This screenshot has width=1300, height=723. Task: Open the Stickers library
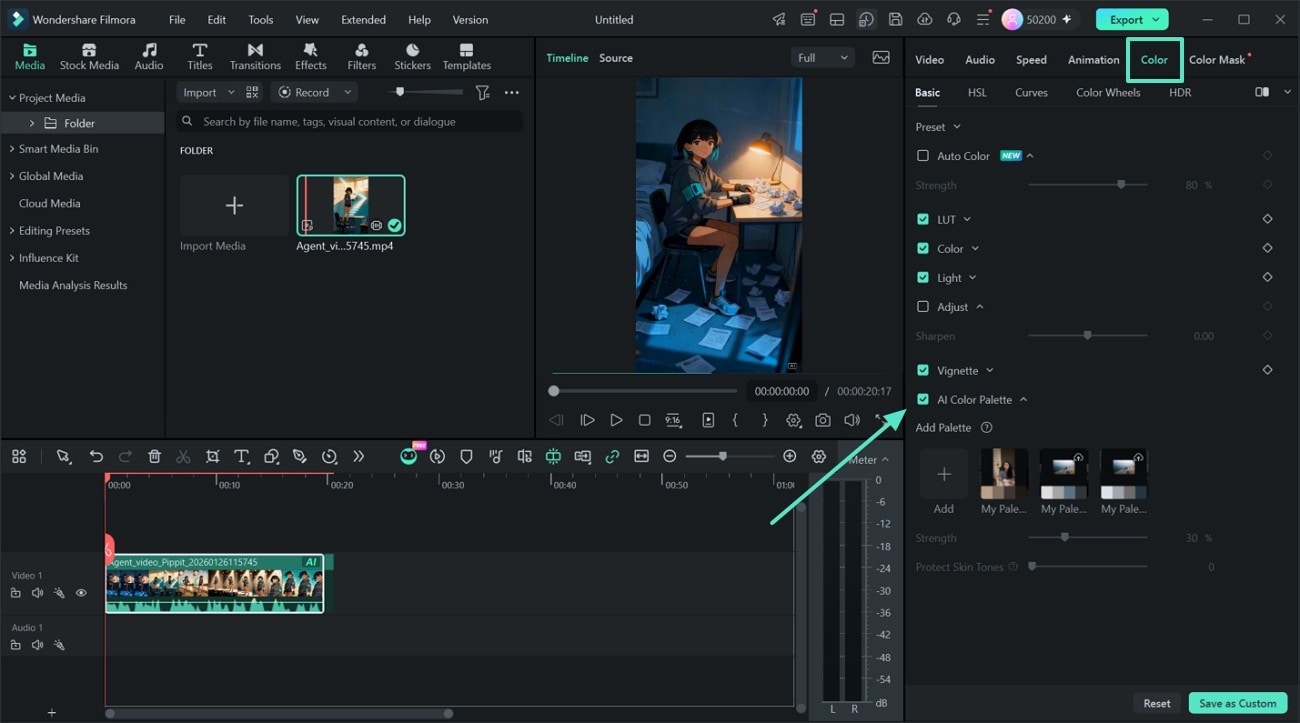(412, 57)
